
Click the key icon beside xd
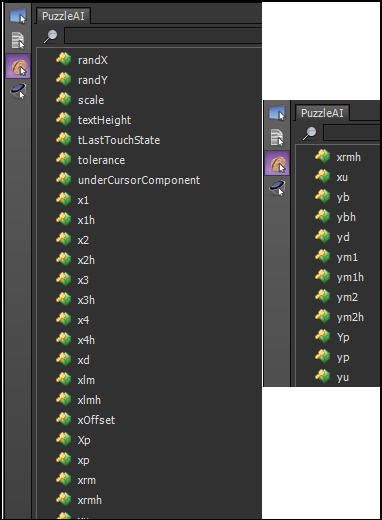(x=63, y=360)
